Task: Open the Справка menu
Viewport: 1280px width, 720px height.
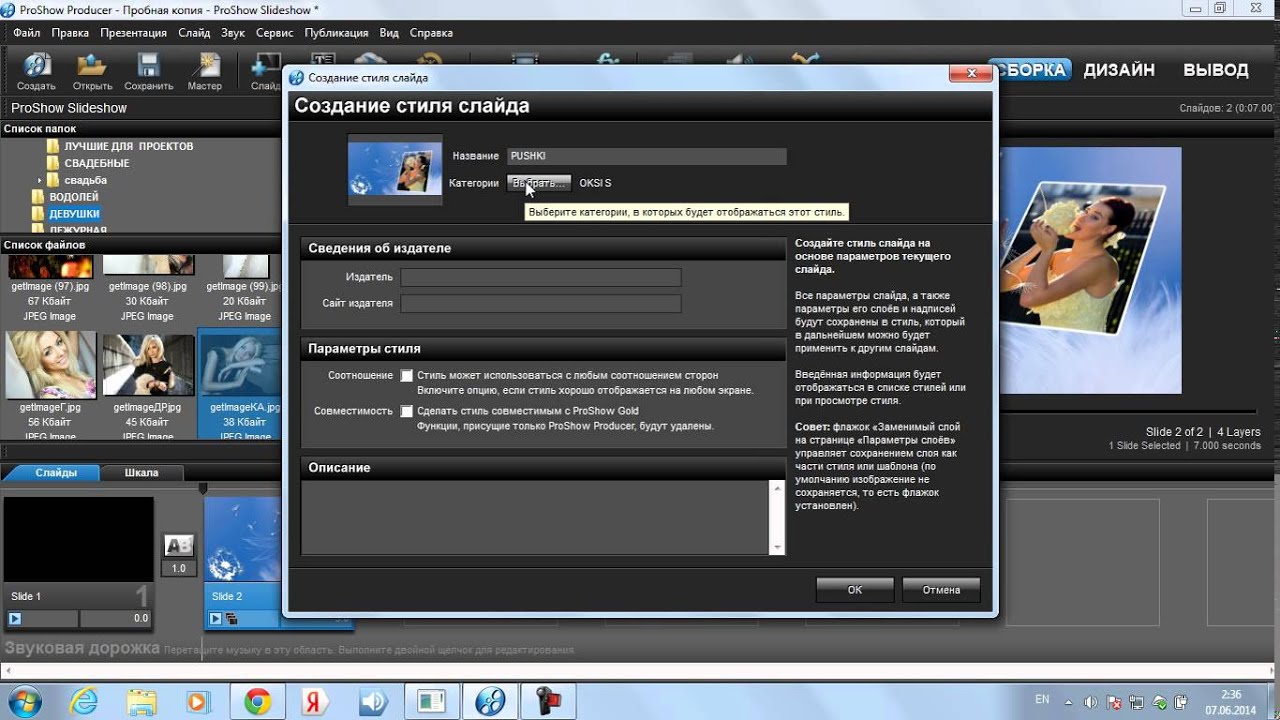Action: click(431, 33)
